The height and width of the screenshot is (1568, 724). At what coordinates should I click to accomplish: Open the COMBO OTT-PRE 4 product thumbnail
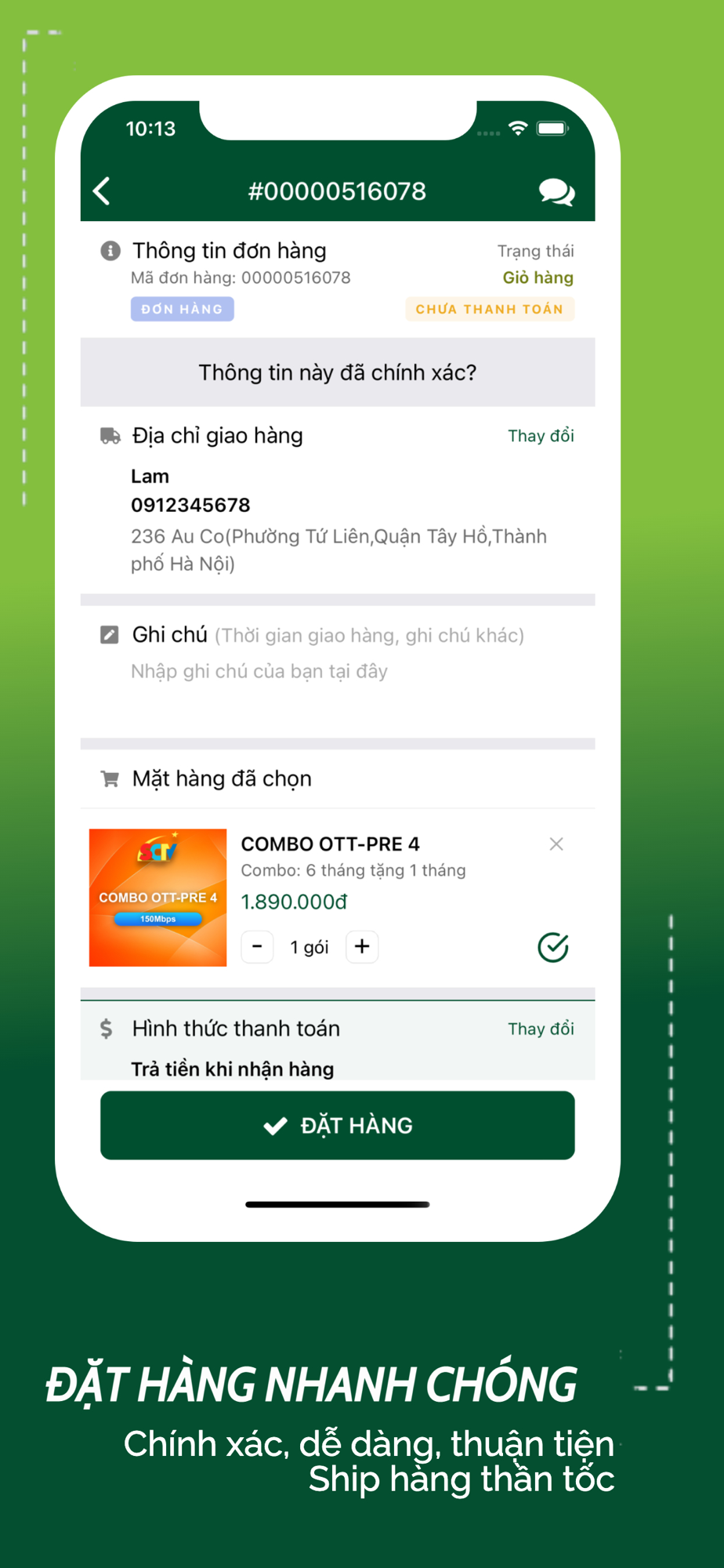[x=157, y=898]
